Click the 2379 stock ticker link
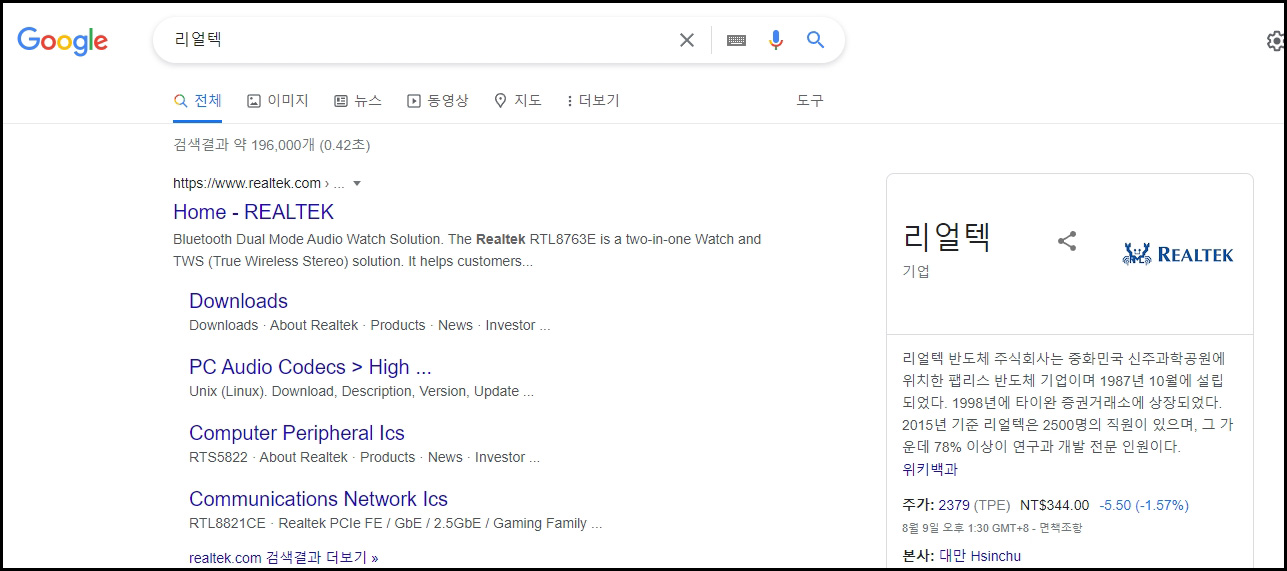 954,505
